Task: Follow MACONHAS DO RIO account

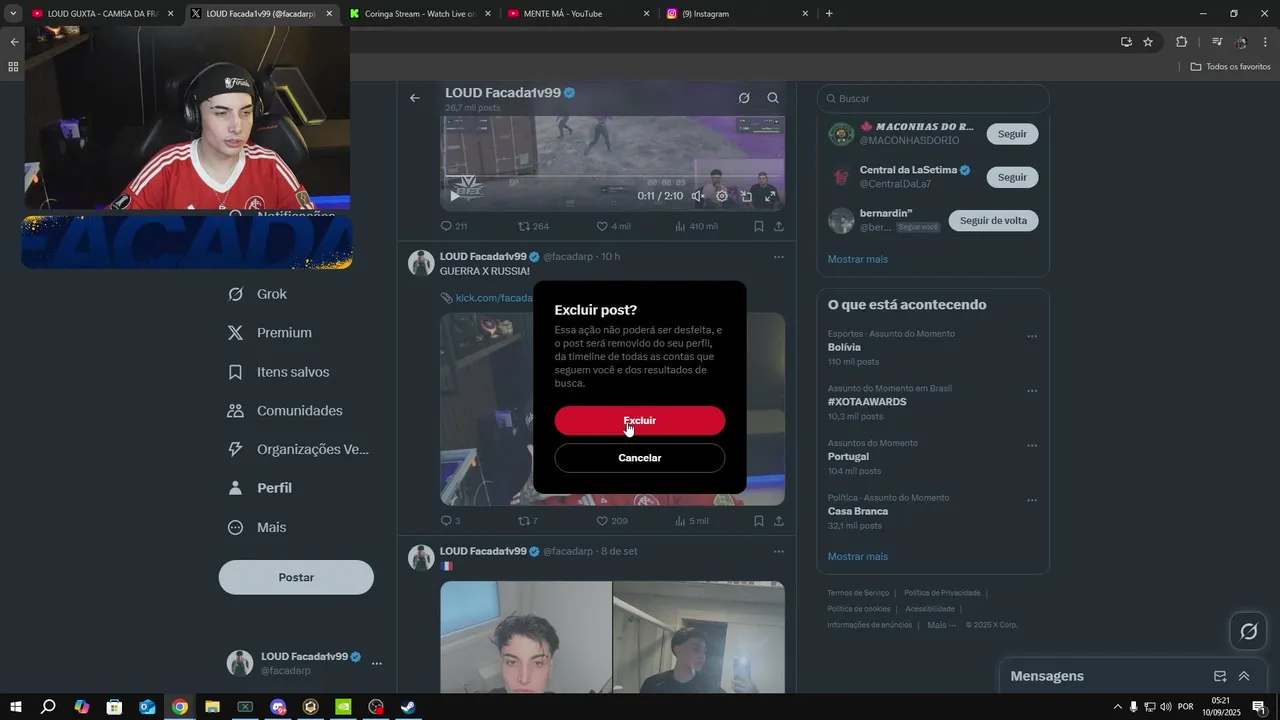Action: [1012, 134]
